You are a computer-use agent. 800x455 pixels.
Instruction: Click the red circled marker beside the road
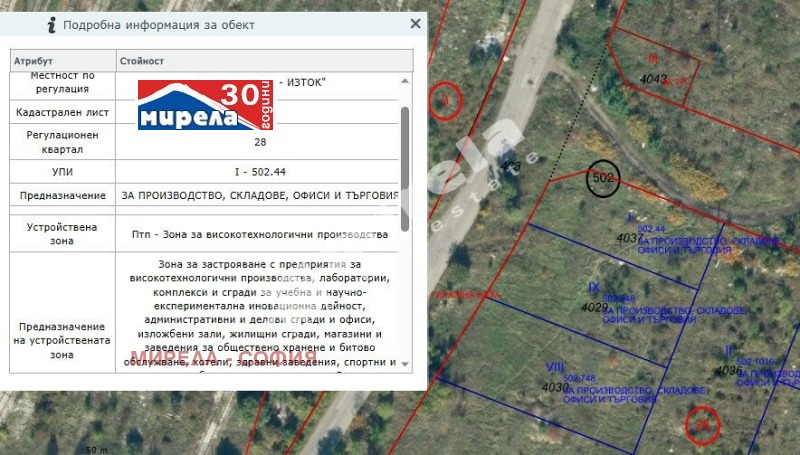tap(446, 101)
